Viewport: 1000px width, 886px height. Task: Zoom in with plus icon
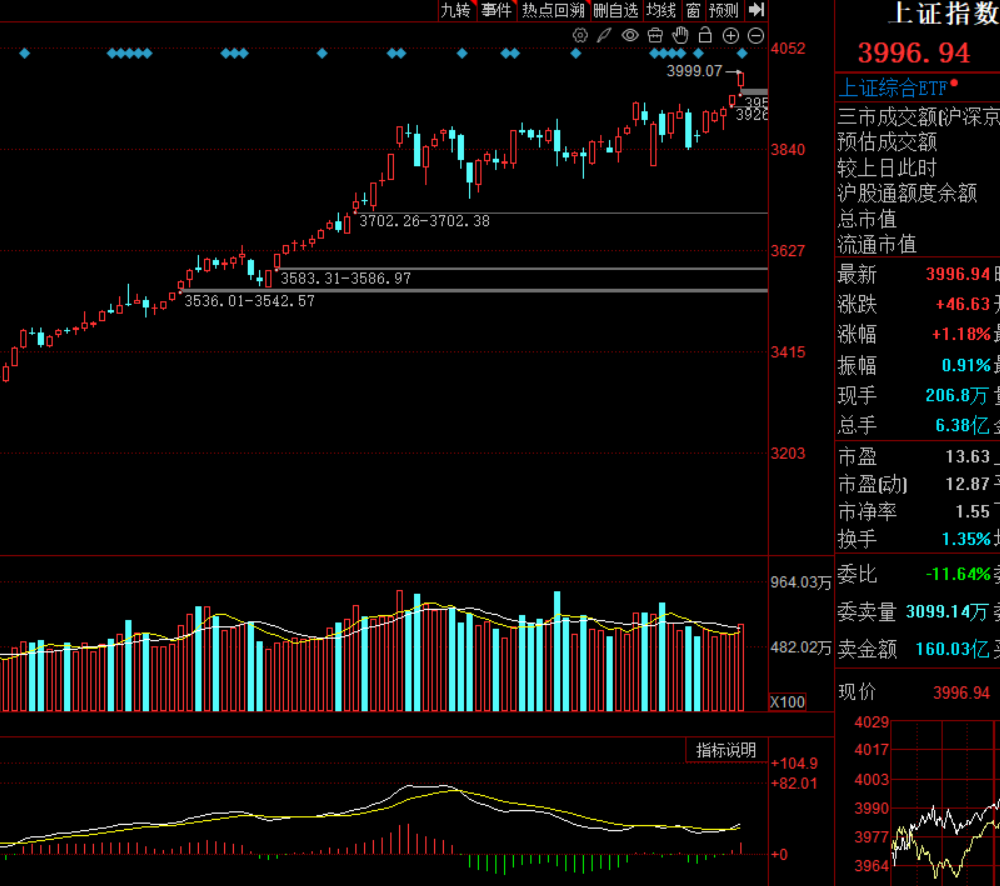pos(731,36)
